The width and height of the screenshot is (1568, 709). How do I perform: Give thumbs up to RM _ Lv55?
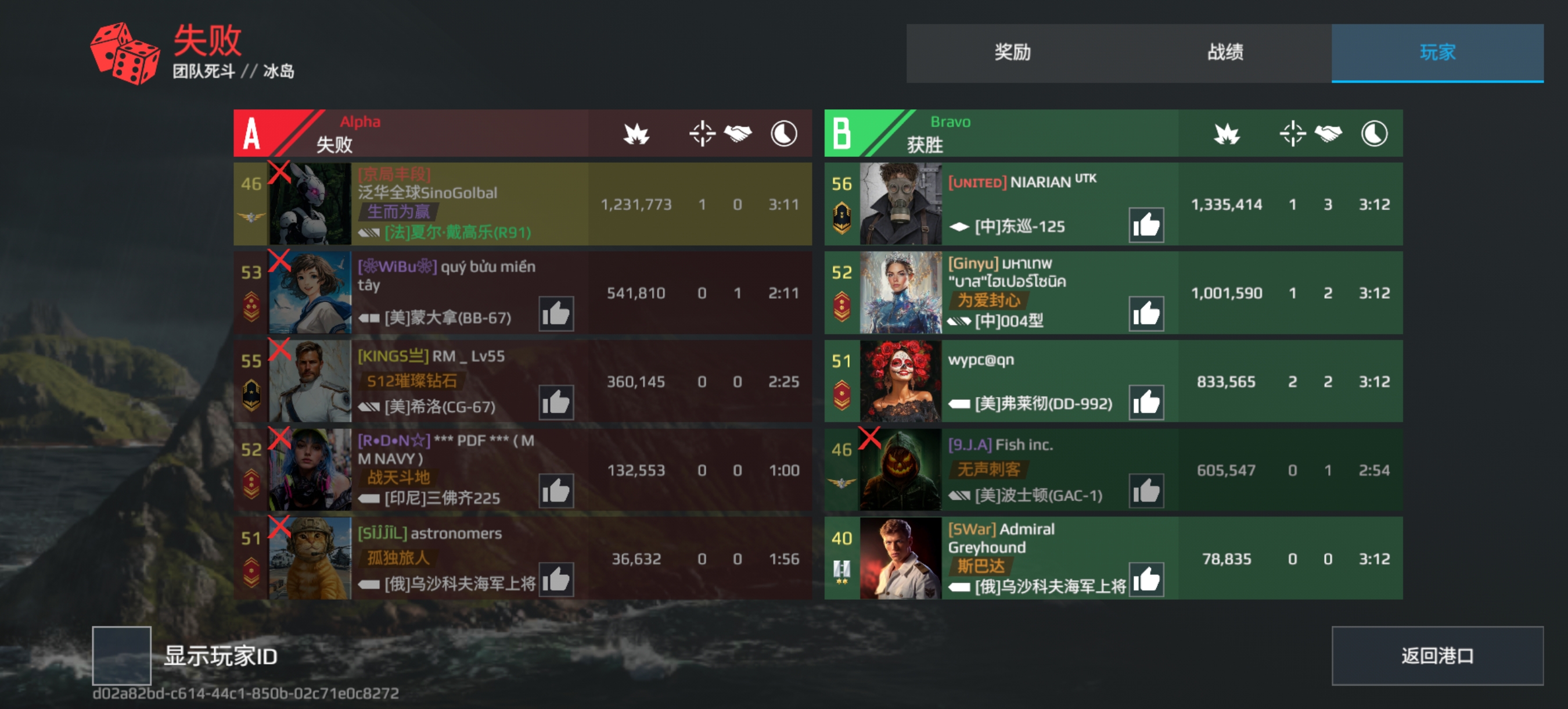(x=556, y=403)
